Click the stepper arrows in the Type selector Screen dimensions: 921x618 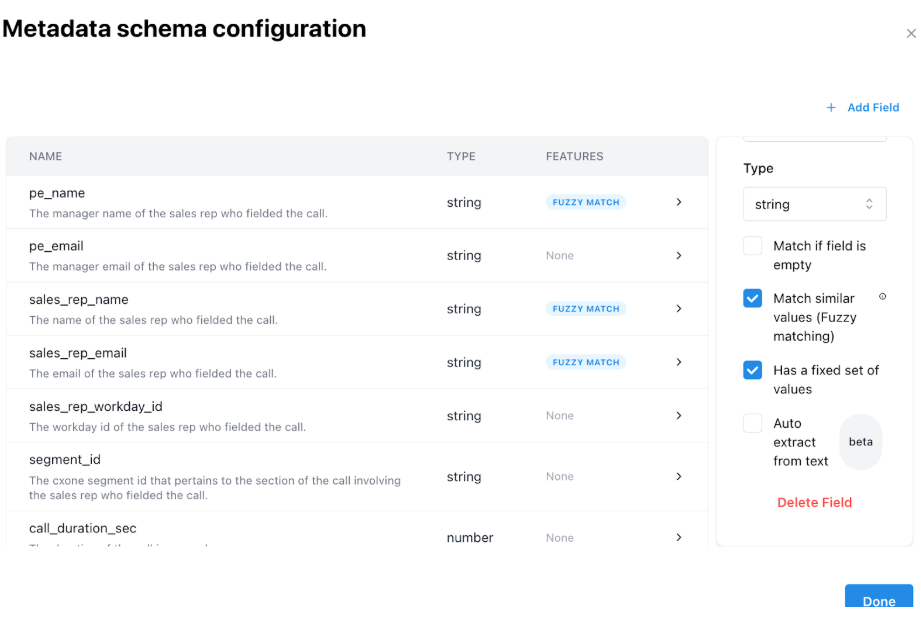click(x=871, y=204)
